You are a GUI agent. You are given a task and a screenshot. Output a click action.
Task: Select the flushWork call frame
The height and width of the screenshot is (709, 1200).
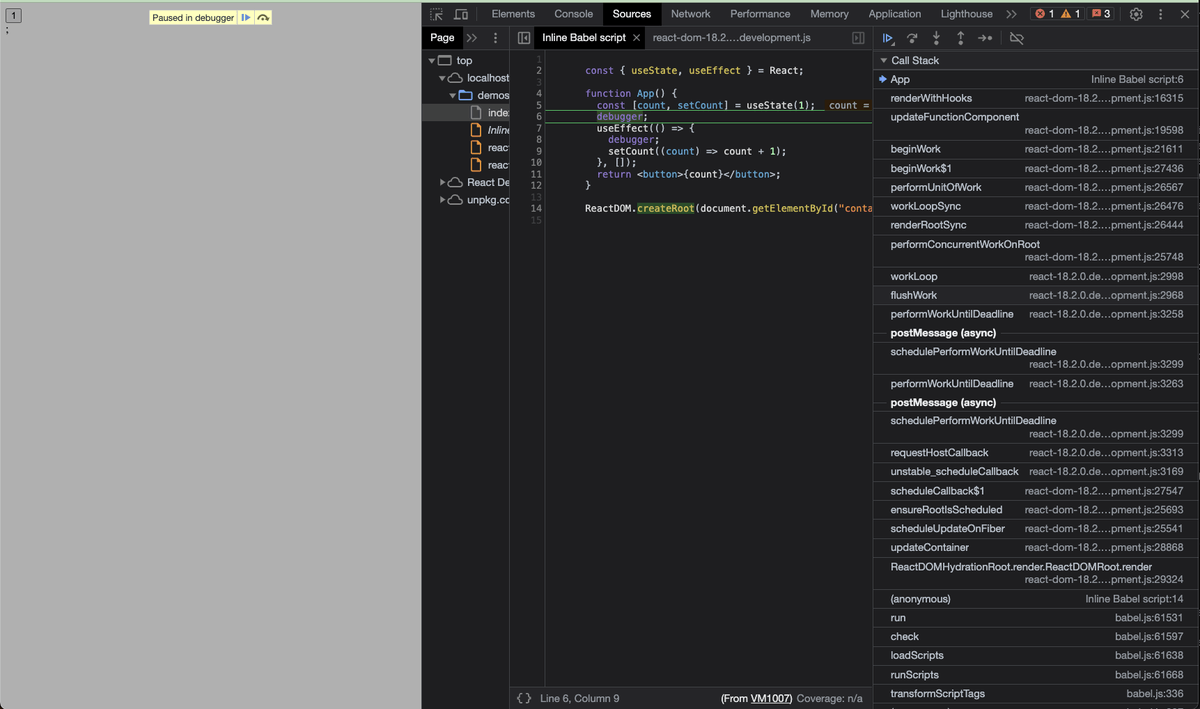pyautogui.click(x=1036, y=295)
